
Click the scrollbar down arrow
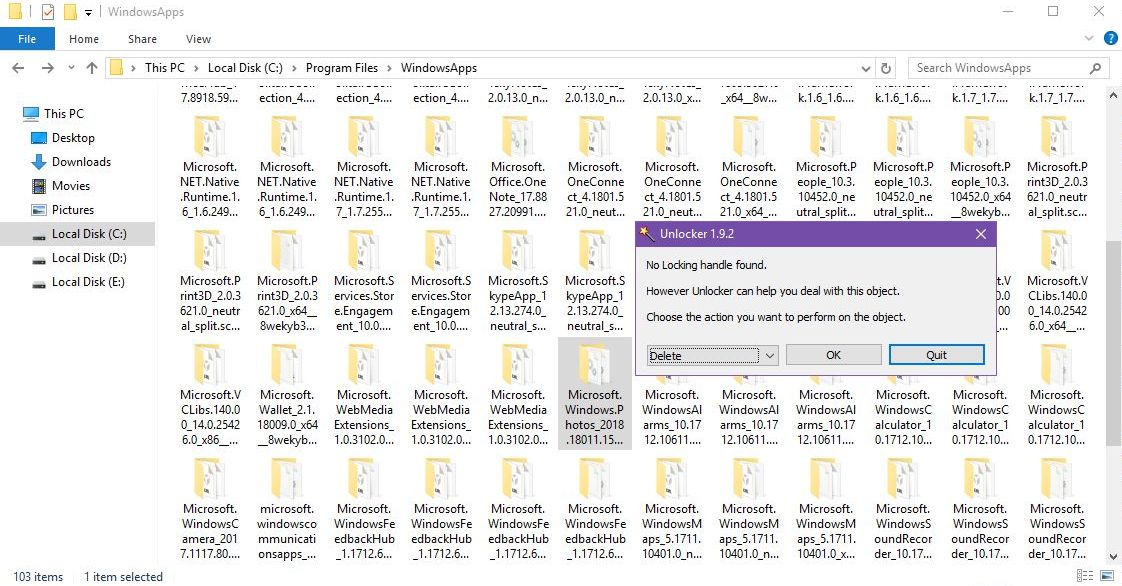pos(1113,557)
